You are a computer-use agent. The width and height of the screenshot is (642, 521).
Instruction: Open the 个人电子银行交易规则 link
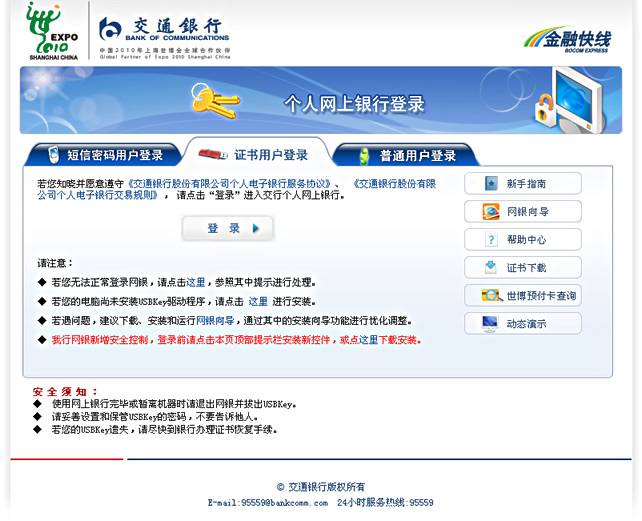click(237, 189)
